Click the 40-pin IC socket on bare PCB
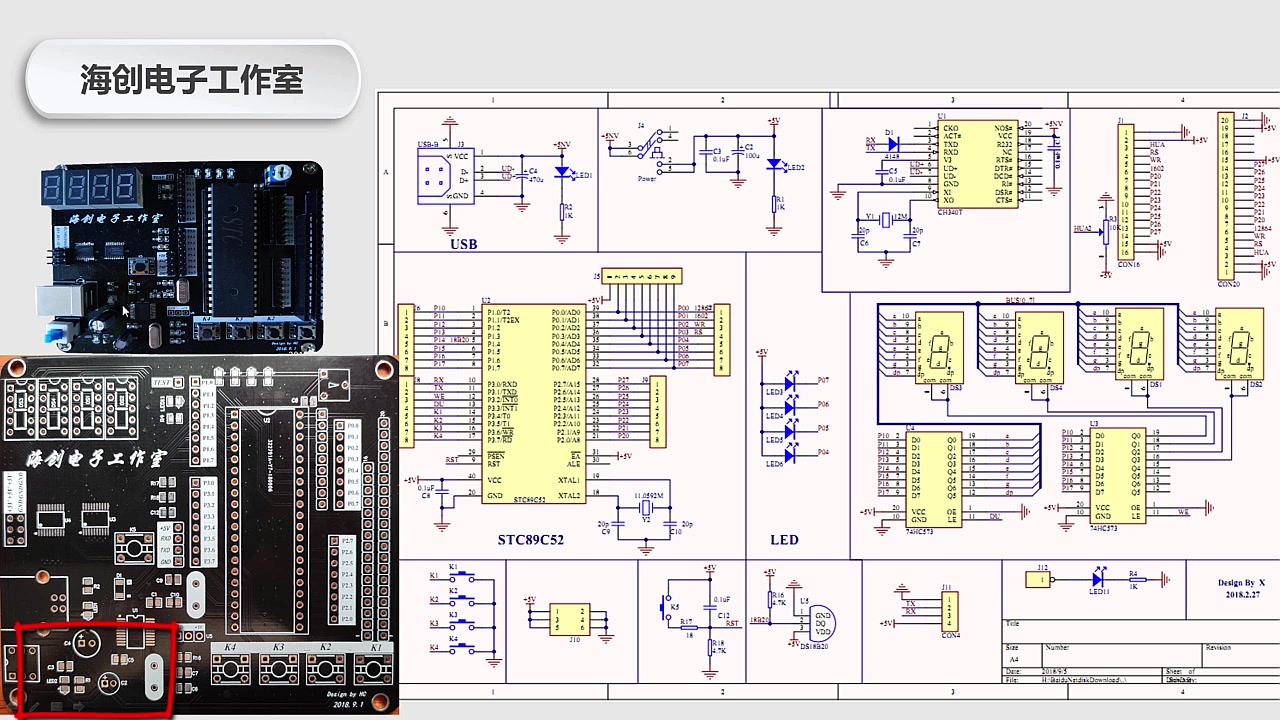This screenshot has width=1280, height=720. tap(267, 520)
